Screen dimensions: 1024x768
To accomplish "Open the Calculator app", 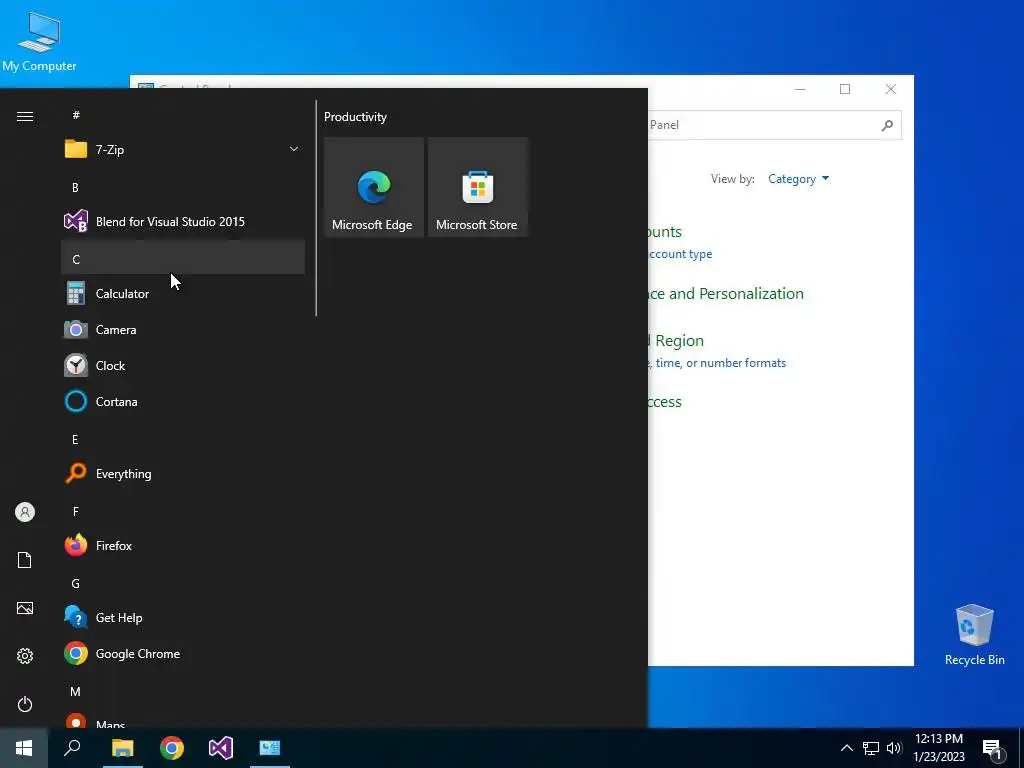I will pyautogui.click(x=183, y=294).
